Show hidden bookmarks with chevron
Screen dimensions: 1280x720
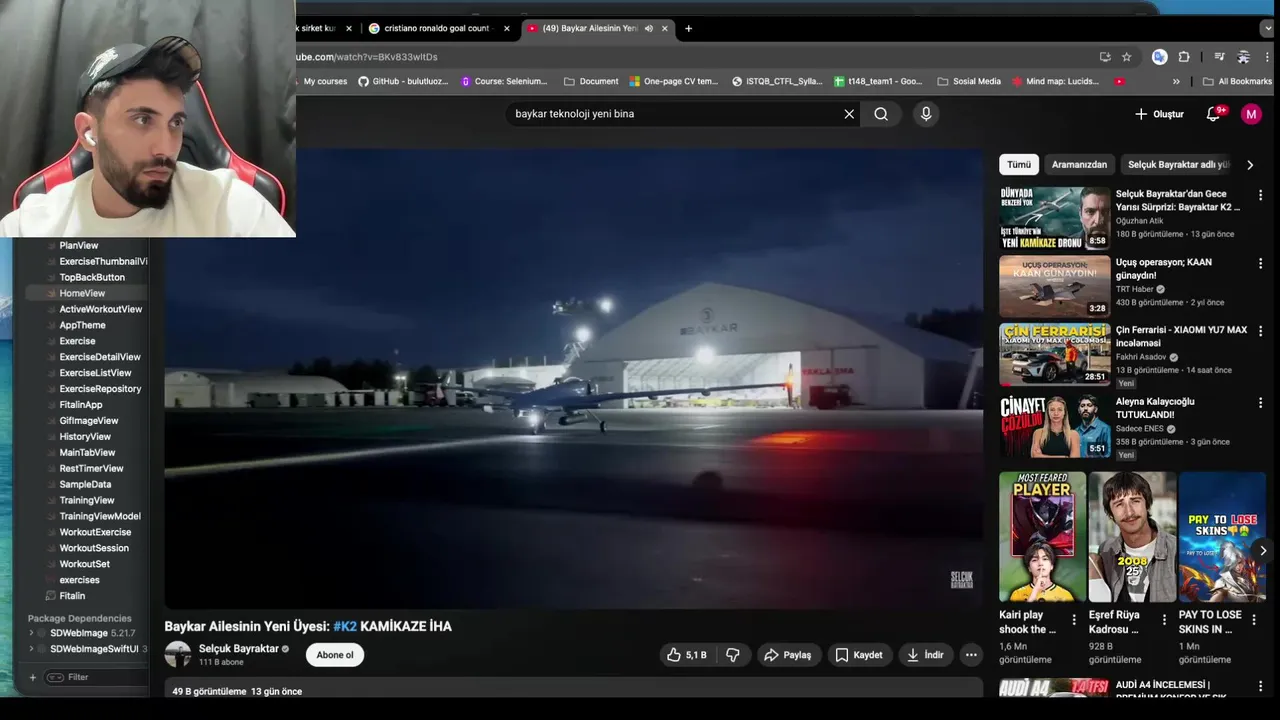click(1176, 81)
